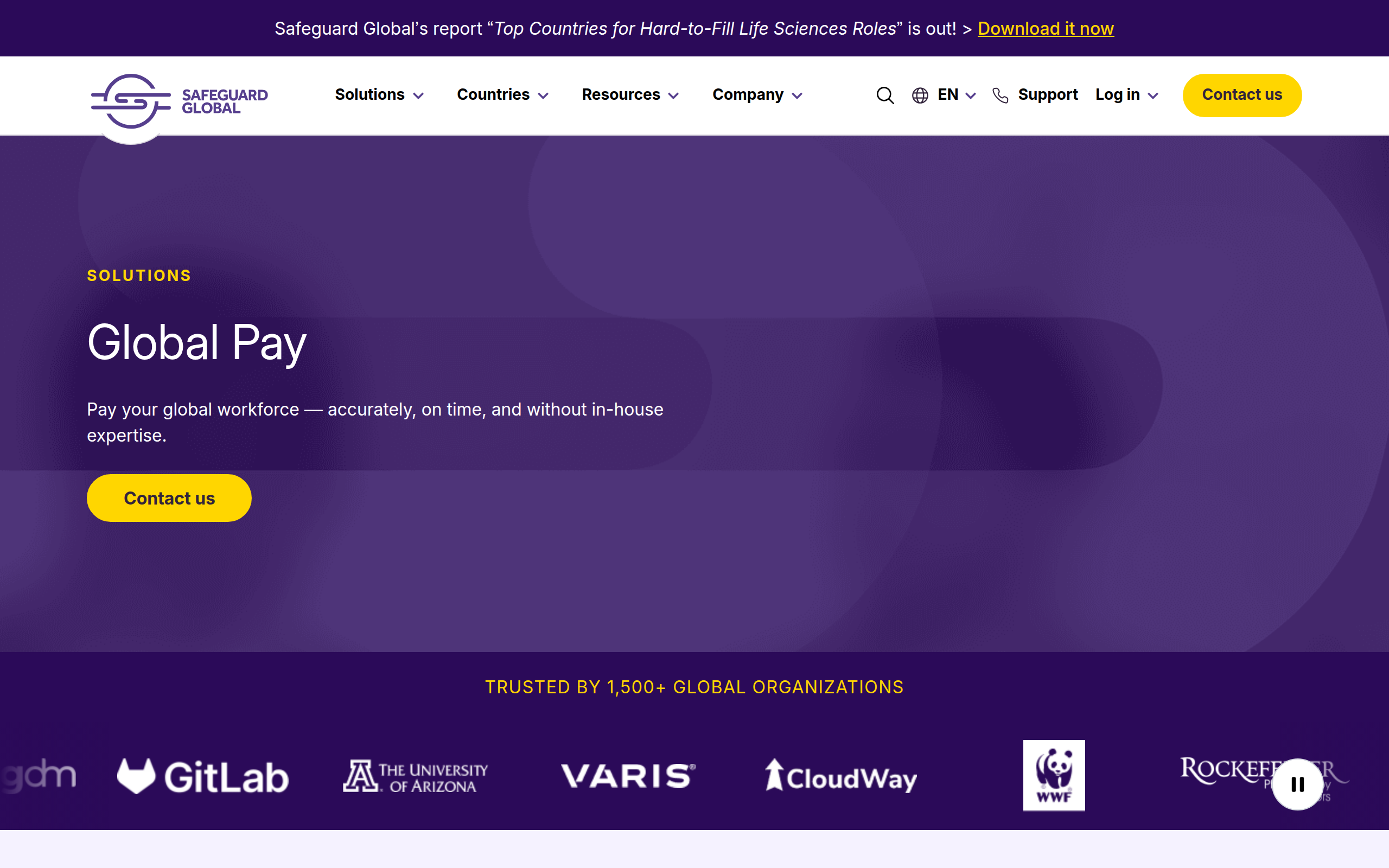Click the phone icon next to Support
The width and height of the screenshot is (1389, 868).
coord(1001,95)
